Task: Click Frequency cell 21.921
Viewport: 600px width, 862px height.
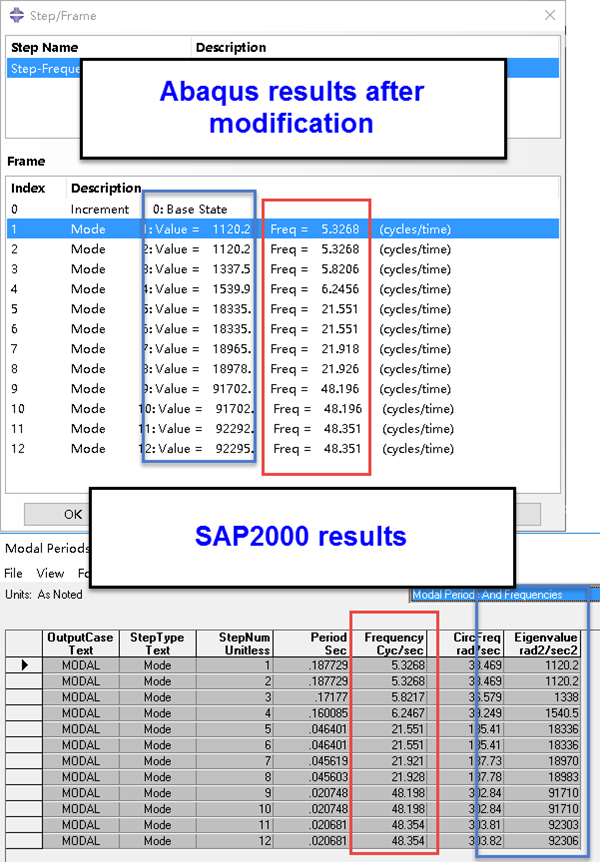Action: (388, 761)
